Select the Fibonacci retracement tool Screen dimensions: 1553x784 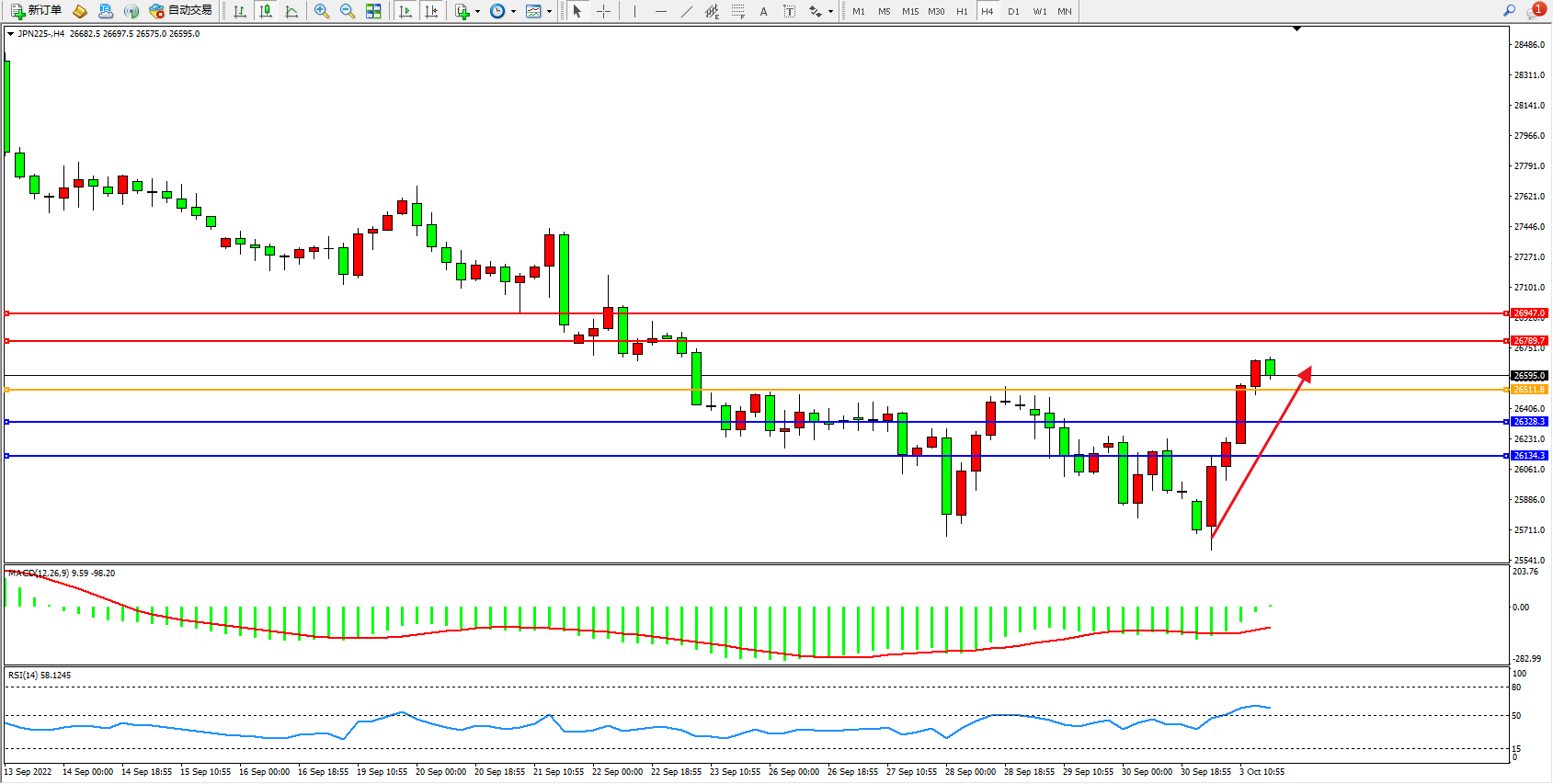[737, 11]
